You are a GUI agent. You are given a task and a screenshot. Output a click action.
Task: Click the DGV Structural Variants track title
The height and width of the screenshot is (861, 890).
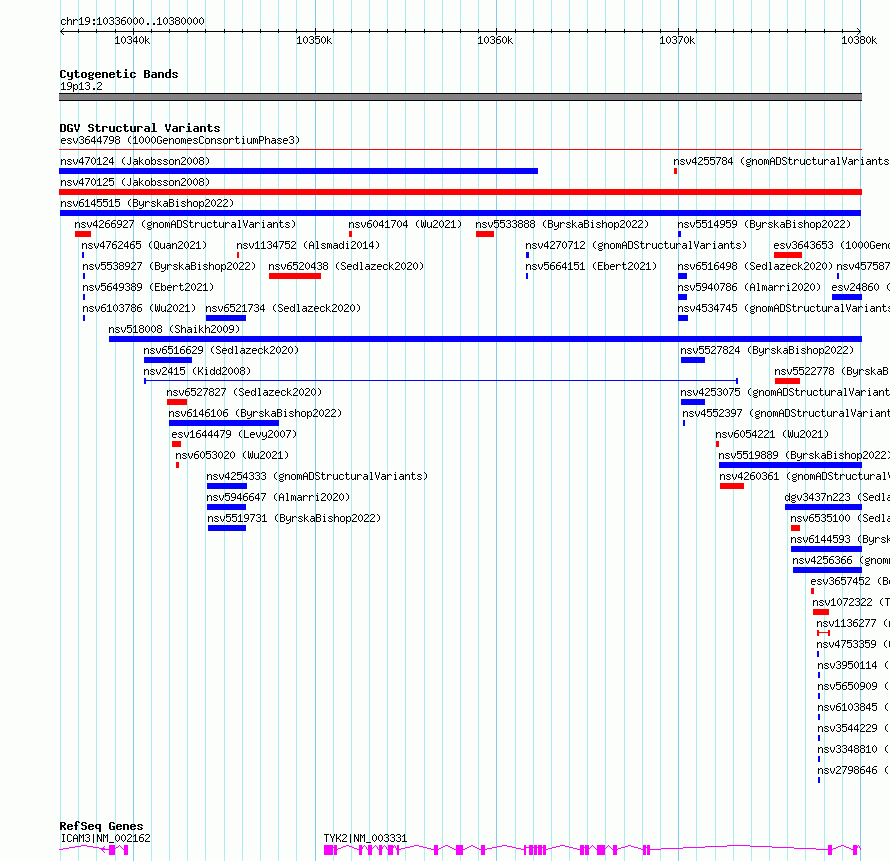(140, 128)
